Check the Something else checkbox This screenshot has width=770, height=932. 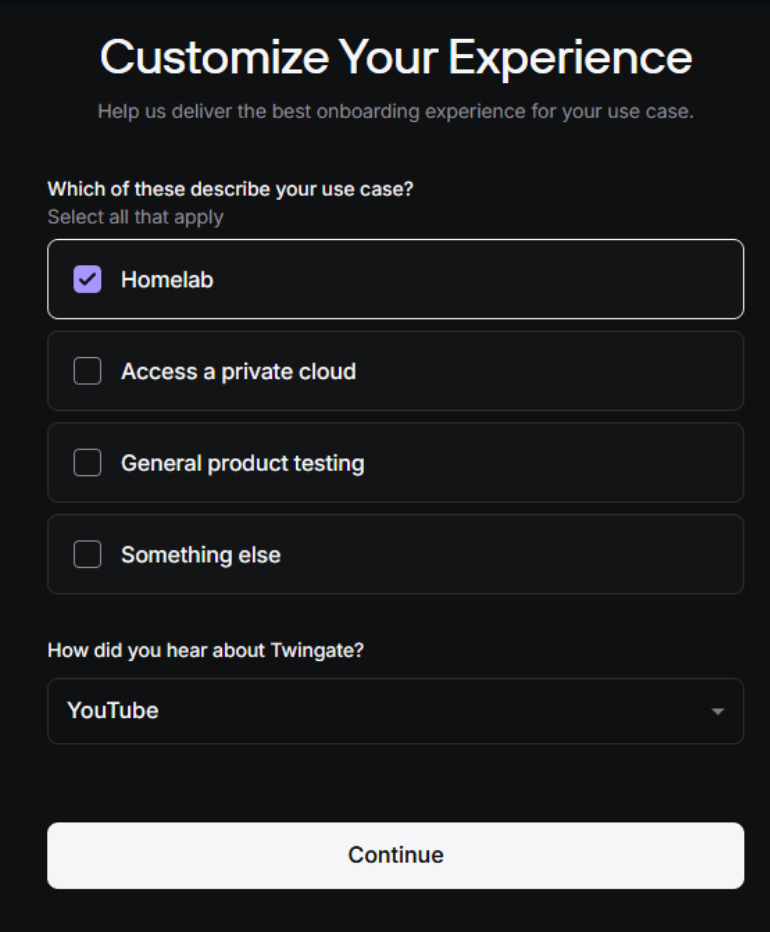[88, 555]
